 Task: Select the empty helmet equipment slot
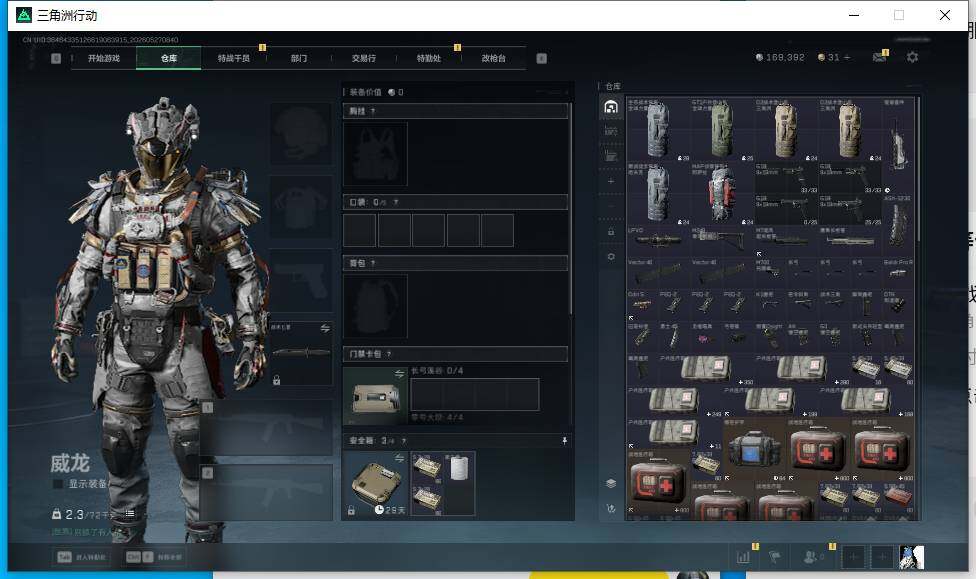click(301, 133)
